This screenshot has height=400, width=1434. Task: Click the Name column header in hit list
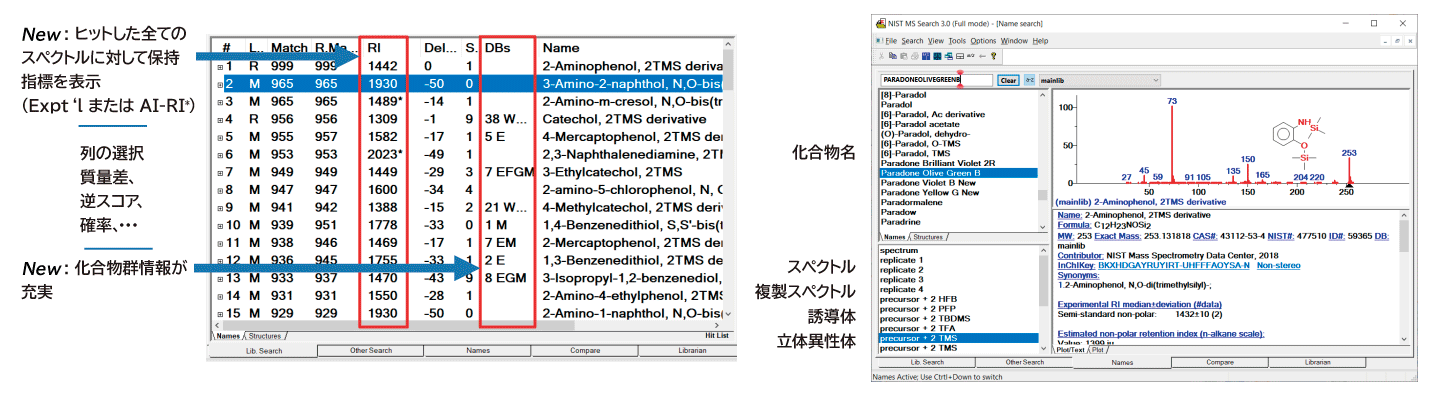563,48
